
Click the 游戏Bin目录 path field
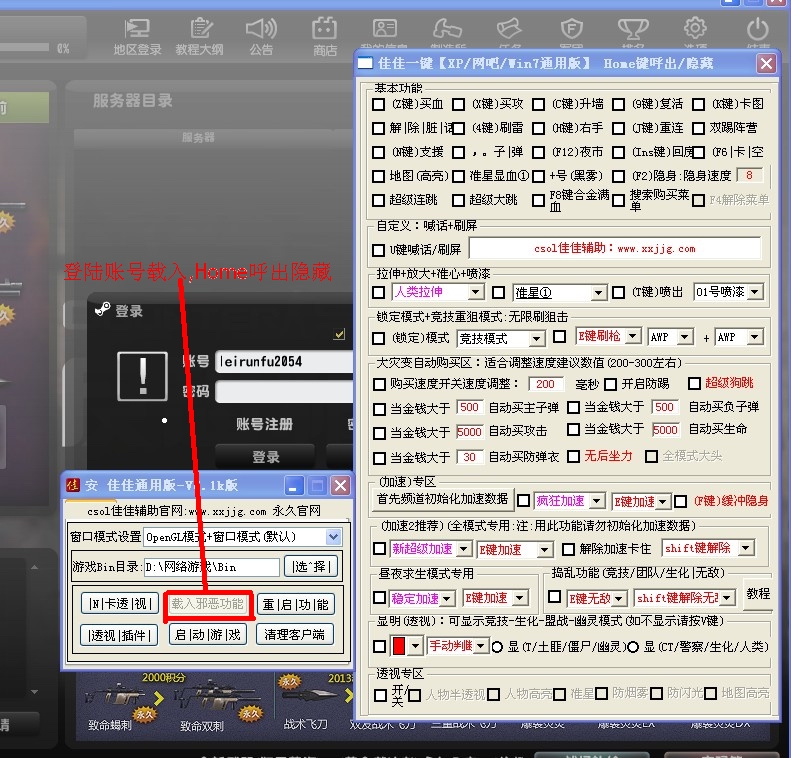pyautogui.click(x=211, y=567)
